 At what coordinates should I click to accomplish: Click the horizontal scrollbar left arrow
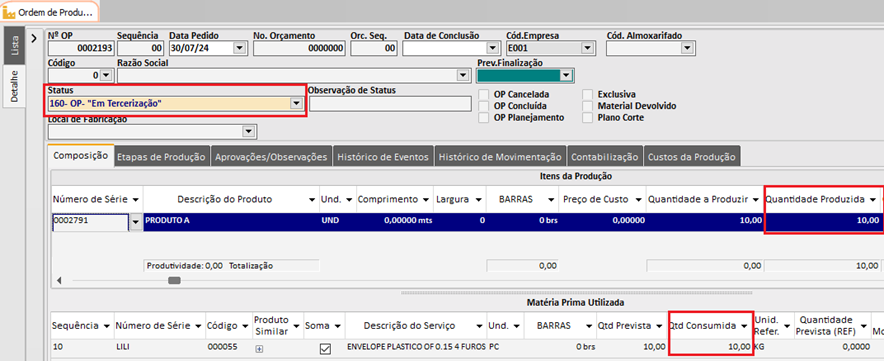[59, 280]
